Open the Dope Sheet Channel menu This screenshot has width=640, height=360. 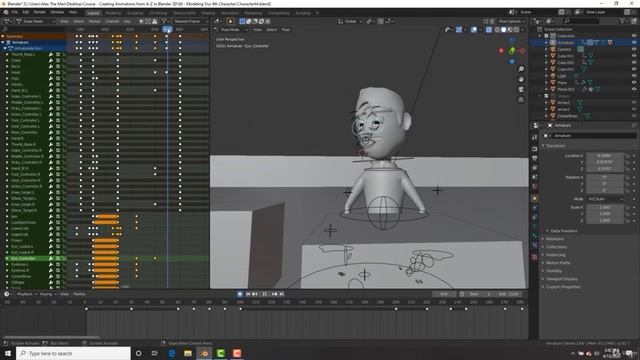coord(112,21)
